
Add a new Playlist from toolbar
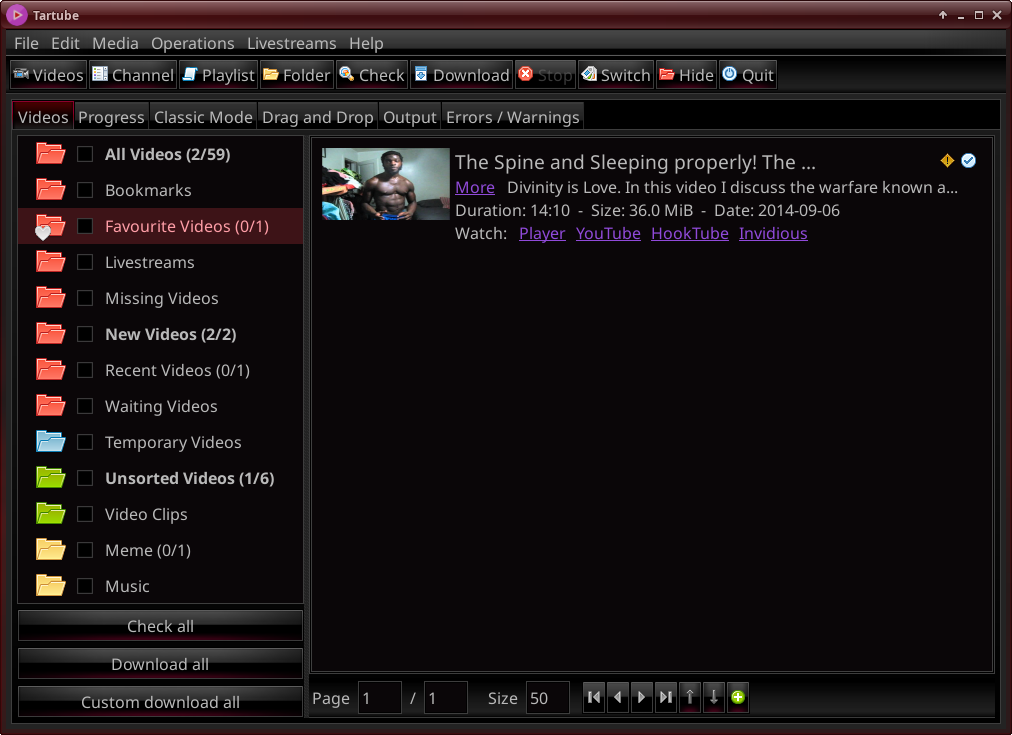point(218,75)
